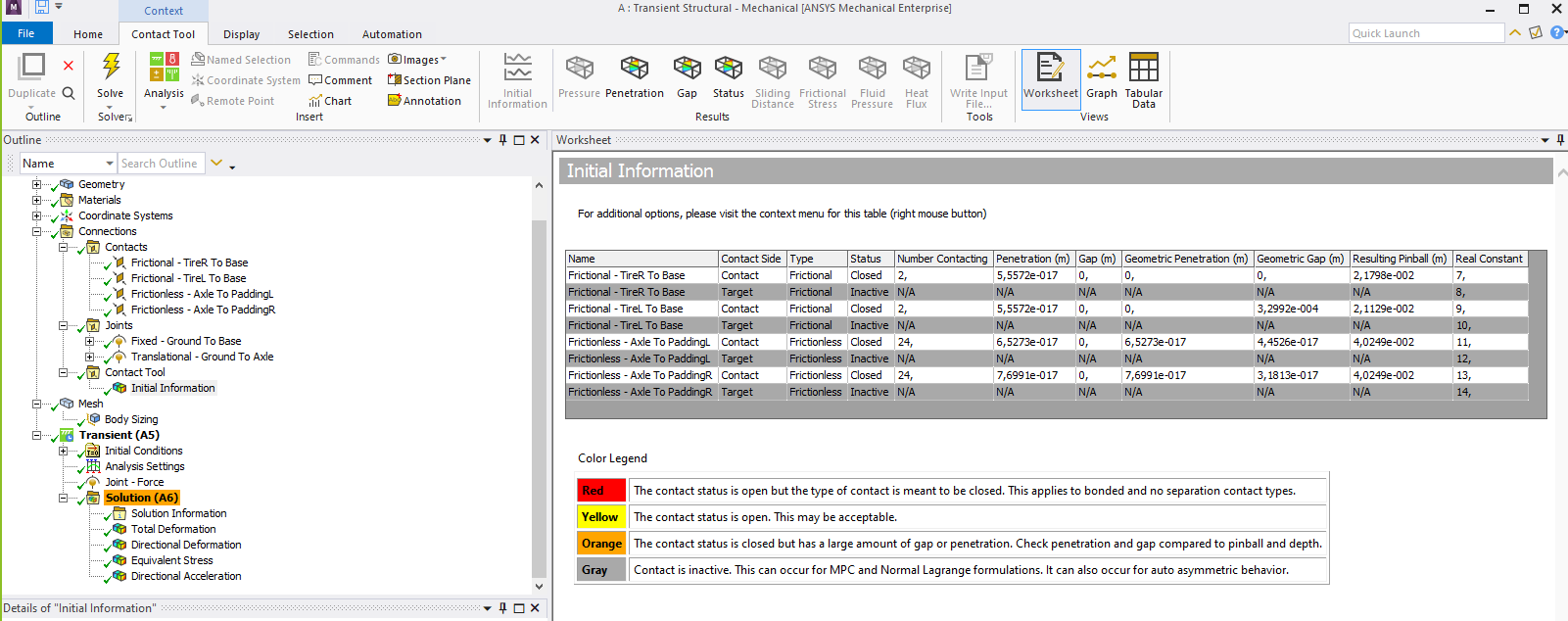Switch to the Home ribbon tab

click(x=88, y=34)
